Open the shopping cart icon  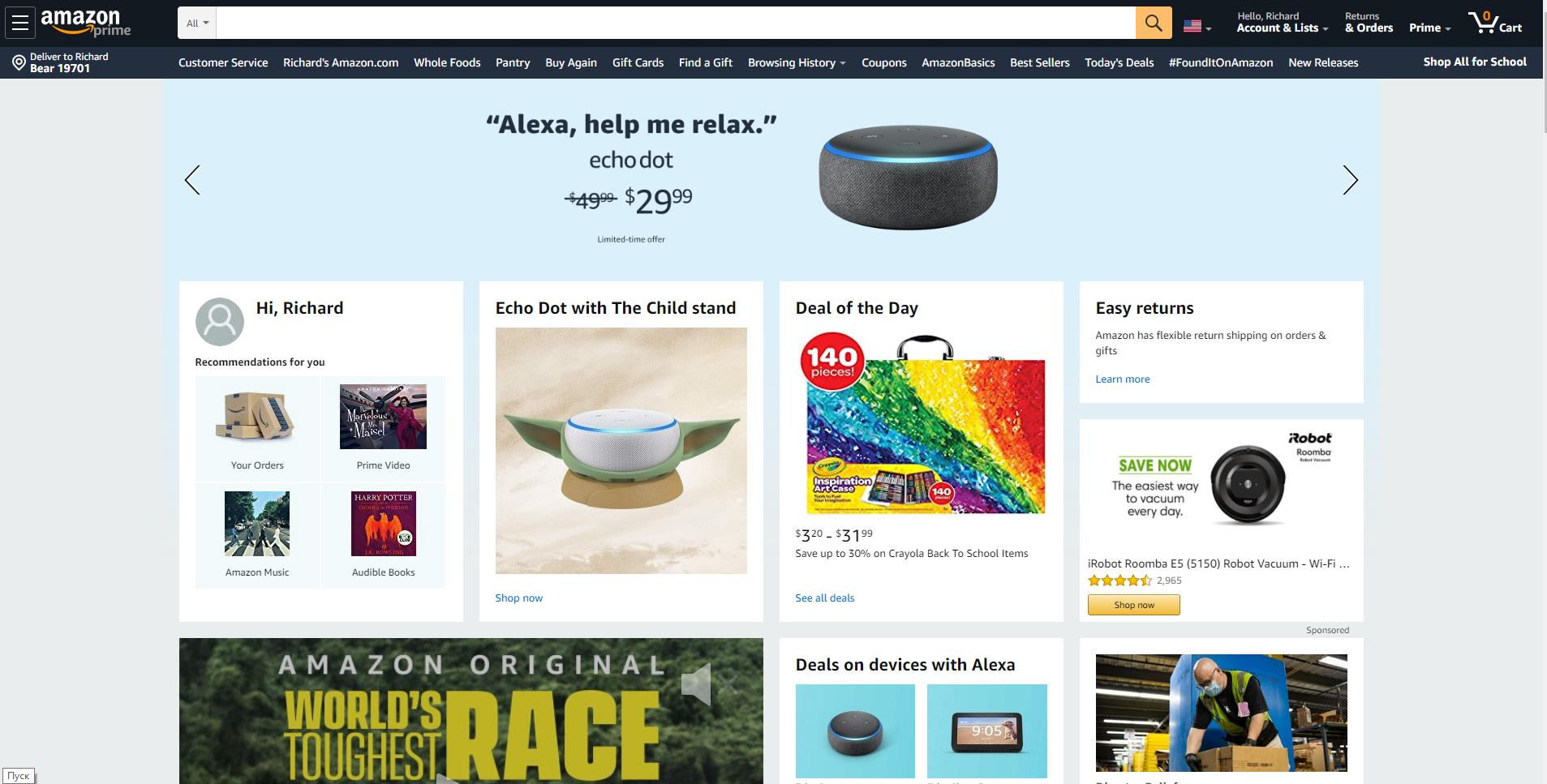coord(1494,22)
